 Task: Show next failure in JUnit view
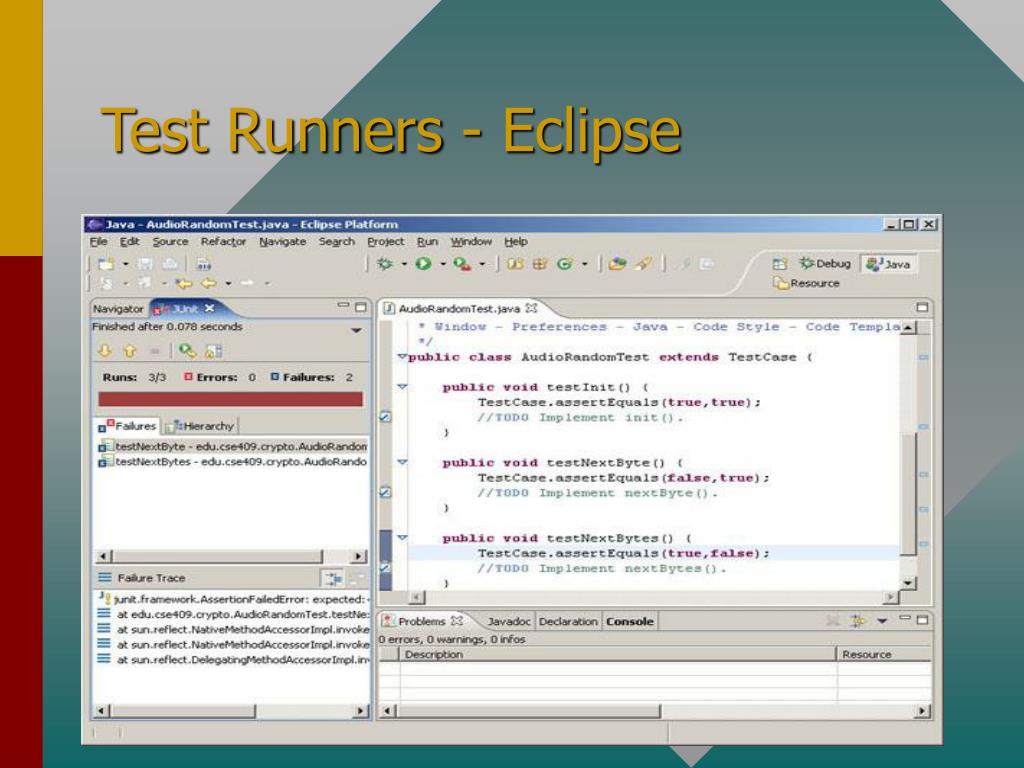[104, 351]
